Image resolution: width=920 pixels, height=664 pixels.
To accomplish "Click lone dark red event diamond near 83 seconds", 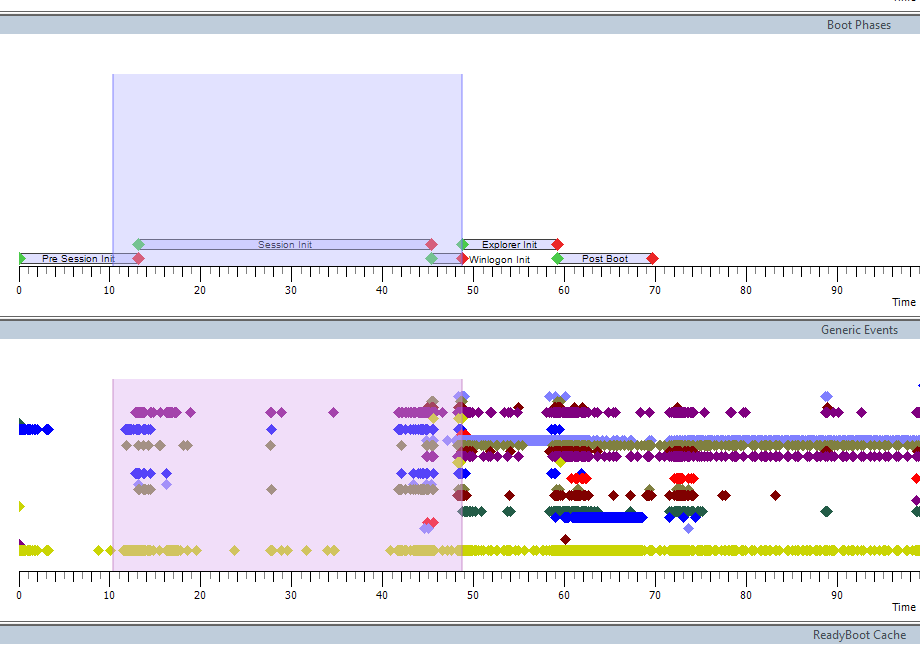I will coord(775,496).
